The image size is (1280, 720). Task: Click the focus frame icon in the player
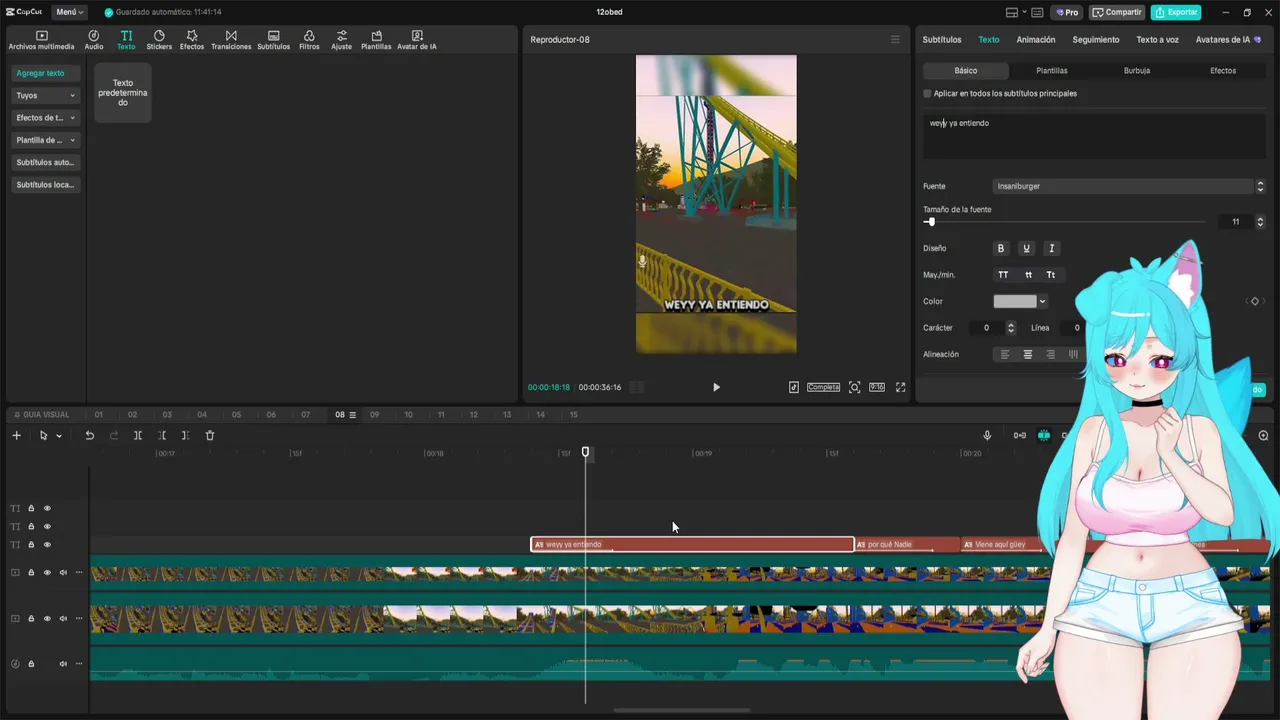coord(854,387)
